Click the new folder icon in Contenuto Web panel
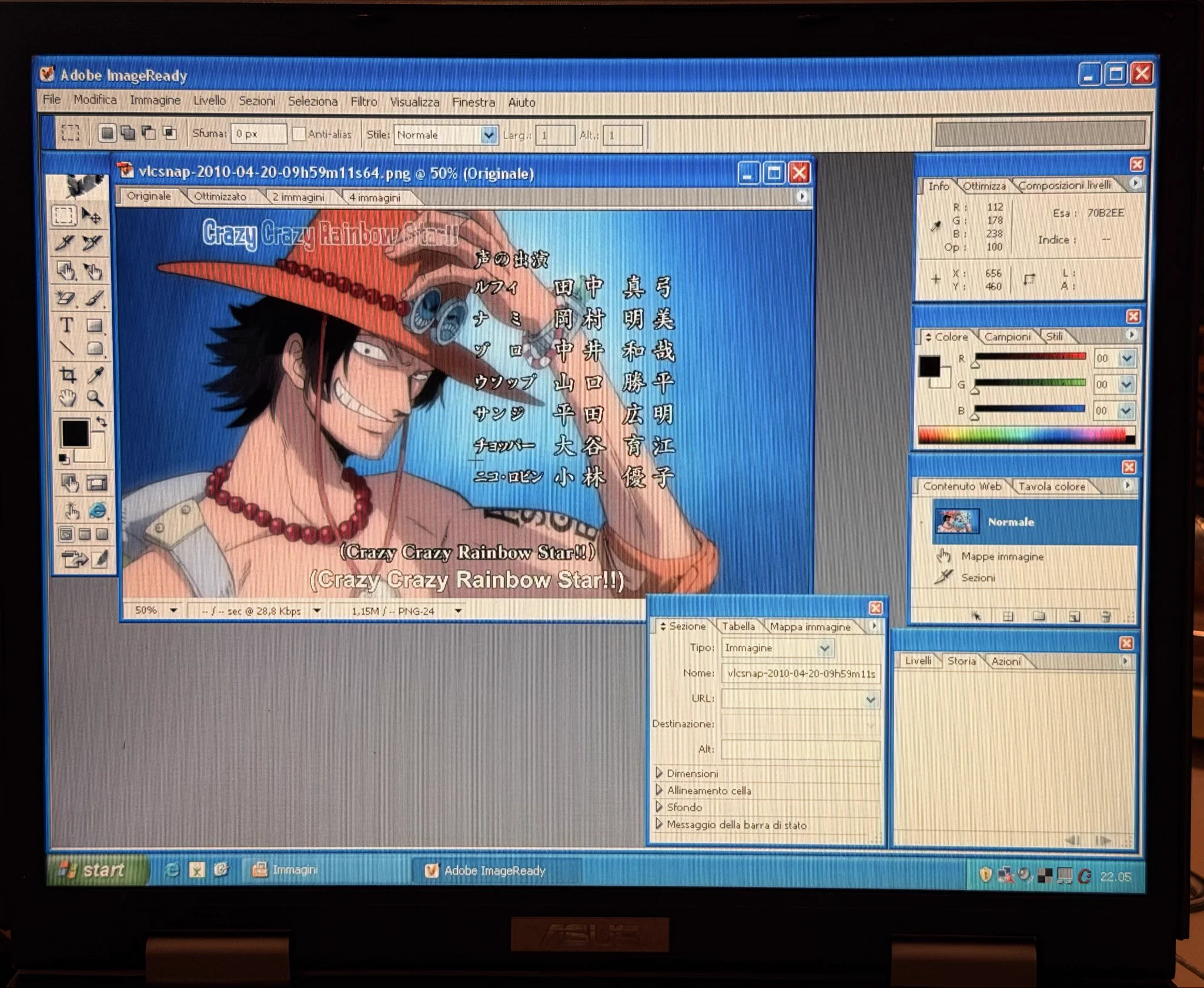The height and width of the screenshot is (988, 1204). 1039,616
